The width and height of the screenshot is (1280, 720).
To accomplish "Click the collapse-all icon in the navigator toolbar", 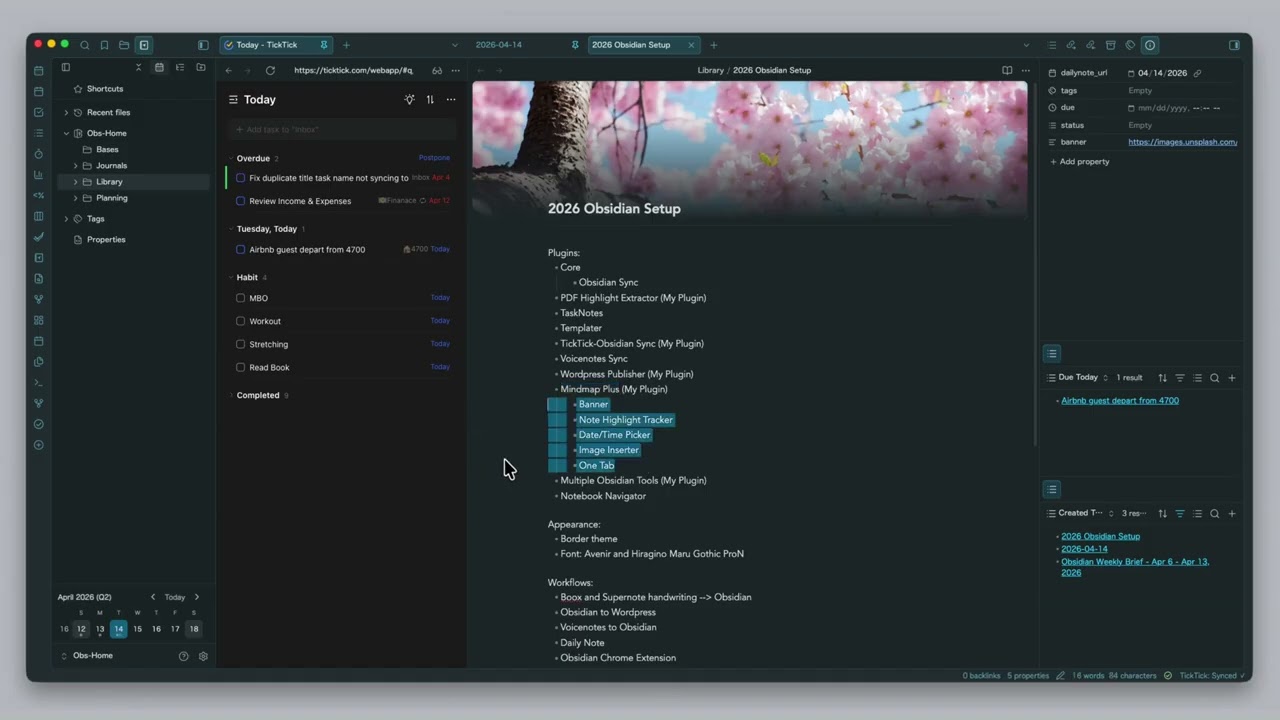I will pyautogui.click(x=139, y=67).
